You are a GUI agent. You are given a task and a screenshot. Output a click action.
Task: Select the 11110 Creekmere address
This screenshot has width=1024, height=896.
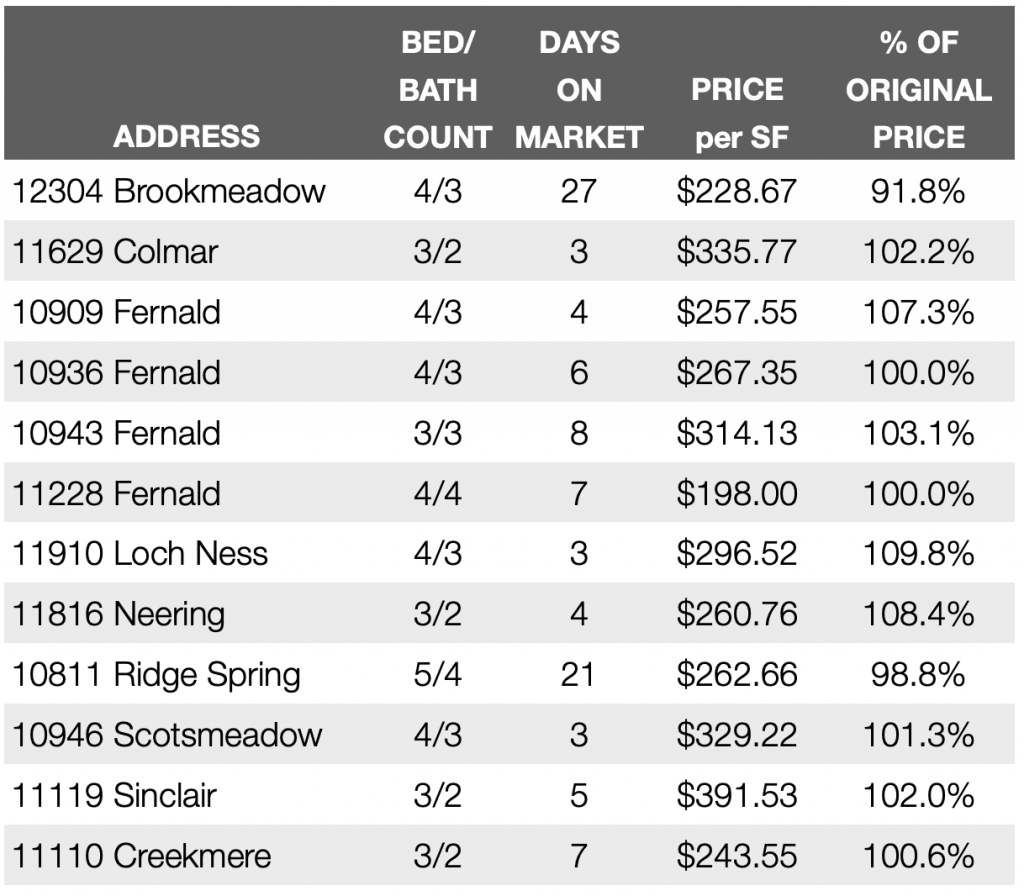pos(141,856)
